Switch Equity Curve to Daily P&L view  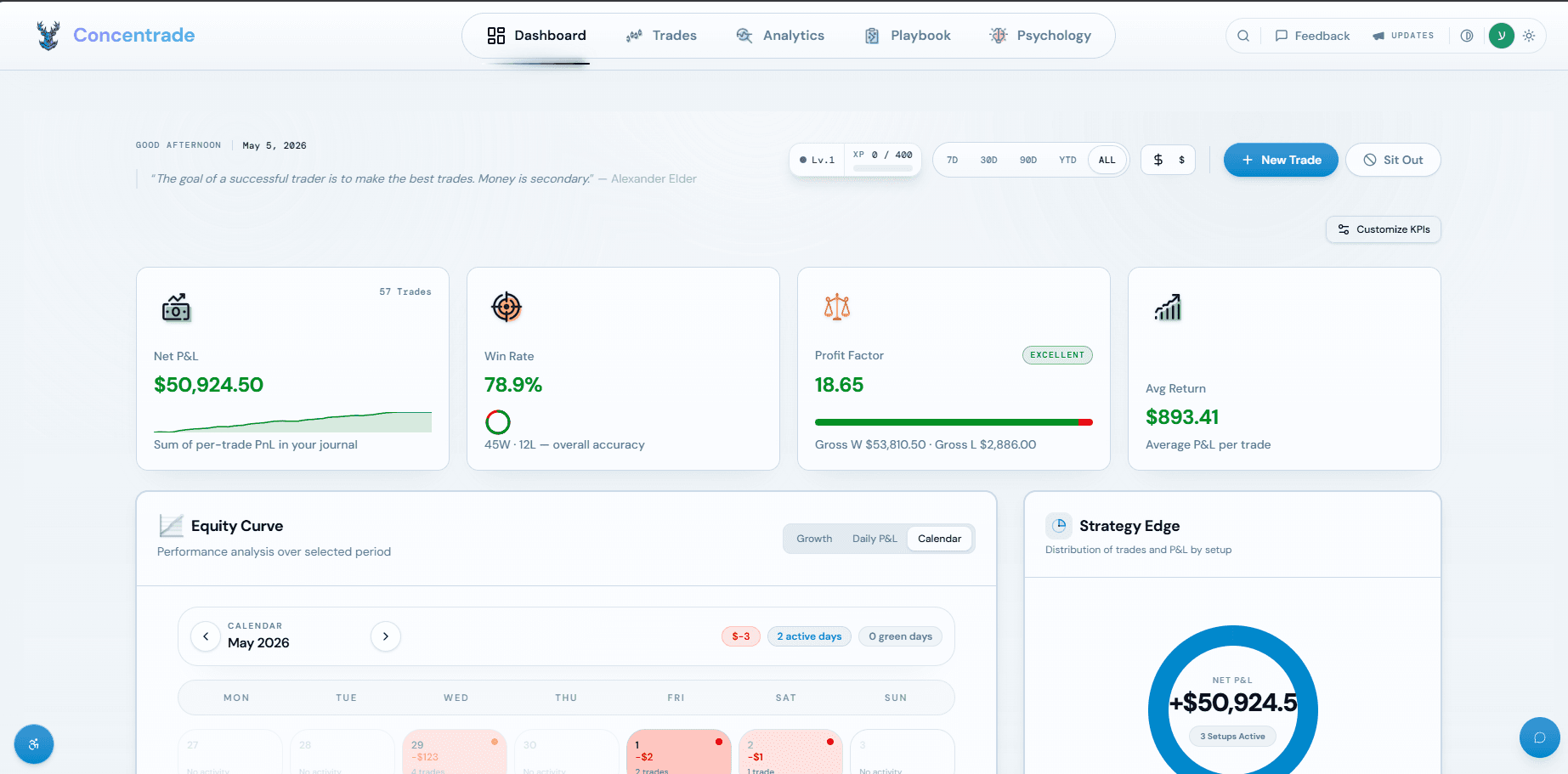click(875, 539)
